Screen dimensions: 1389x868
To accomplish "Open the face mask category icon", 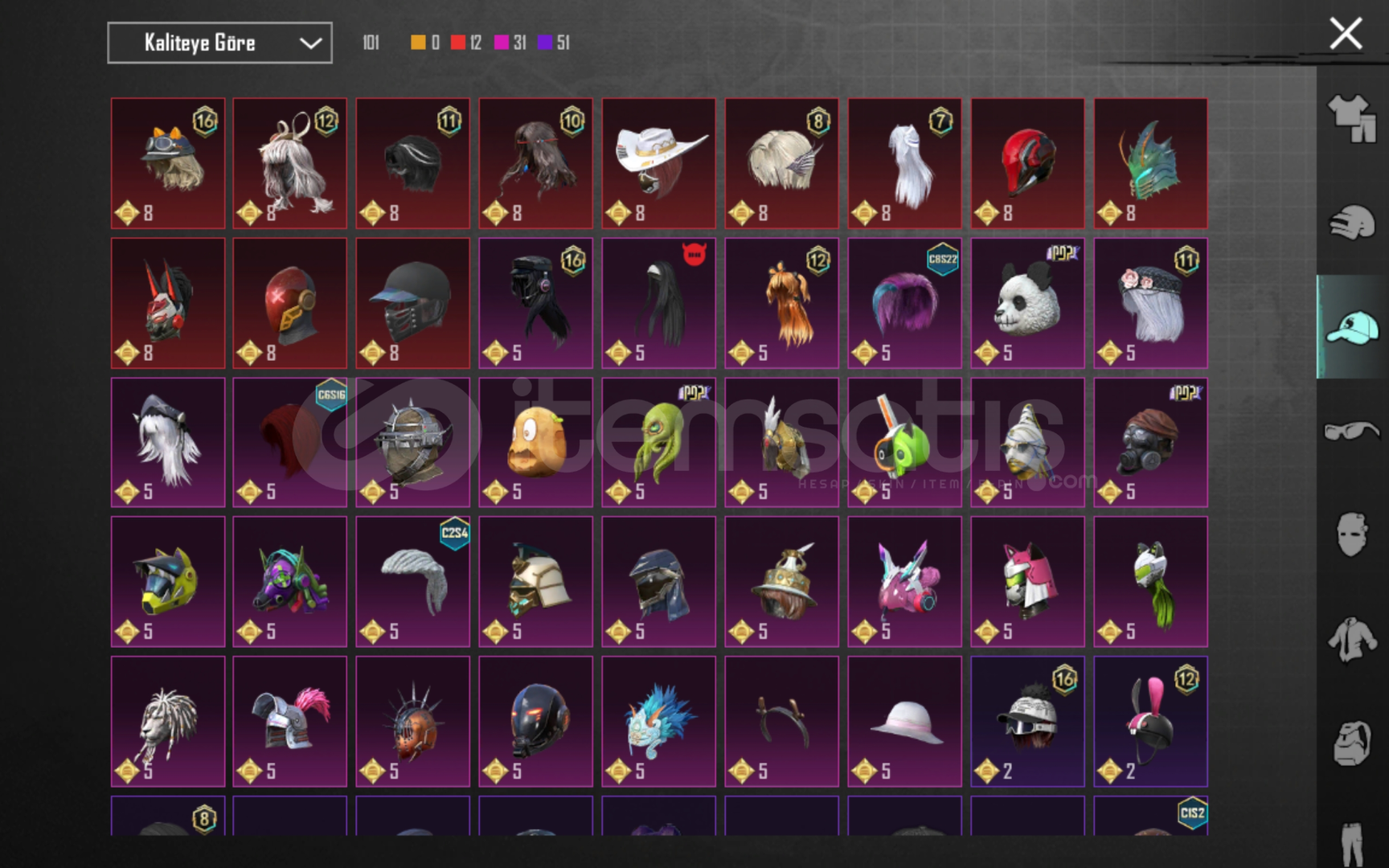I will click(x=1352, y=534).
